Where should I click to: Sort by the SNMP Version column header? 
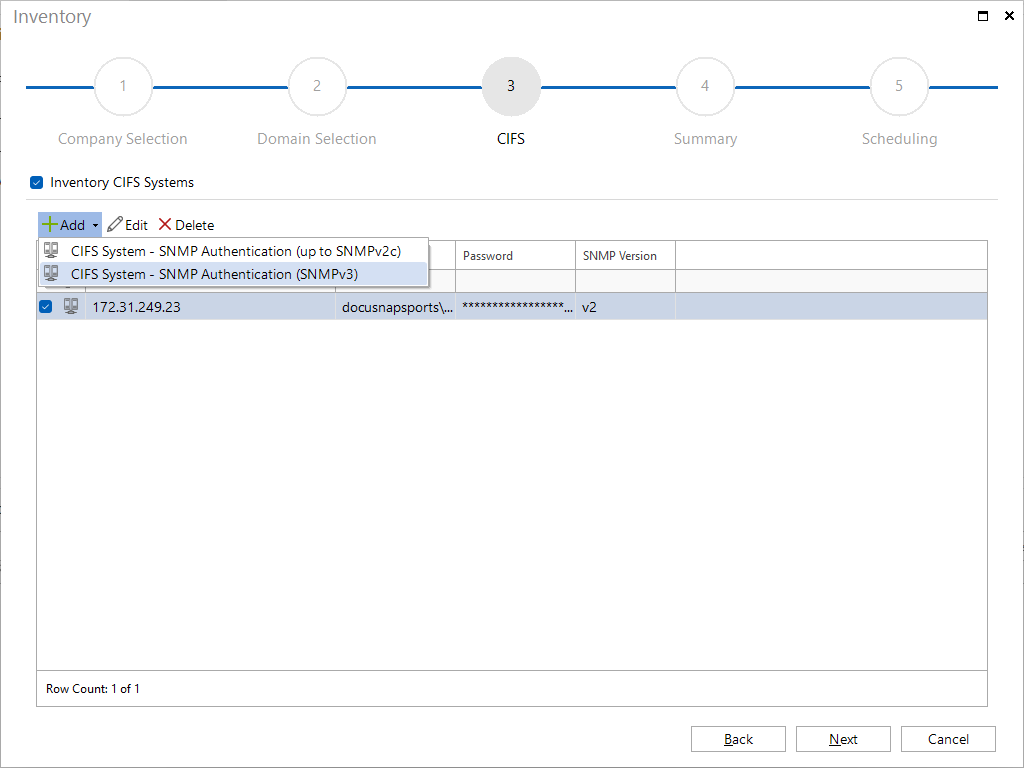626,255
